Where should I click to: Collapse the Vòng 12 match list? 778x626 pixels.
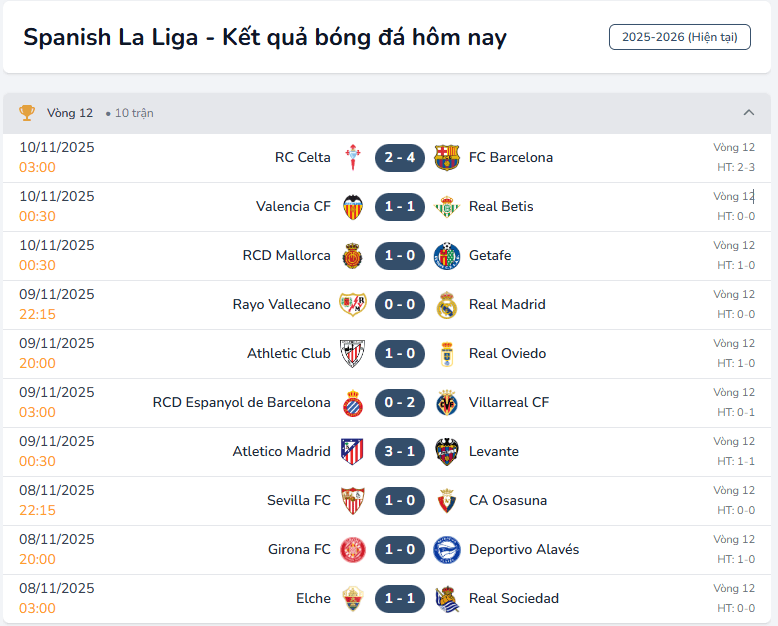[x=749, y=113]
